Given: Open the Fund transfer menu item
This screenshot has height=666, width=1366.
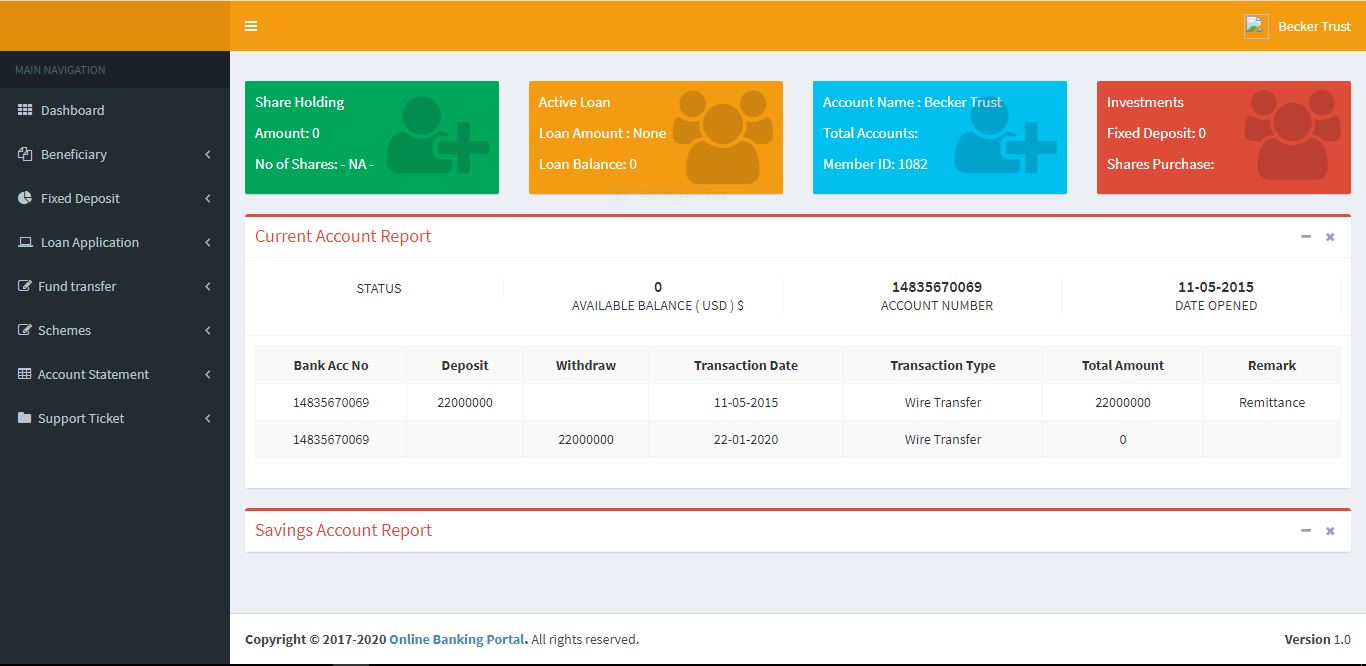Looking at the screenshot, I should click(x=115, y=286).
